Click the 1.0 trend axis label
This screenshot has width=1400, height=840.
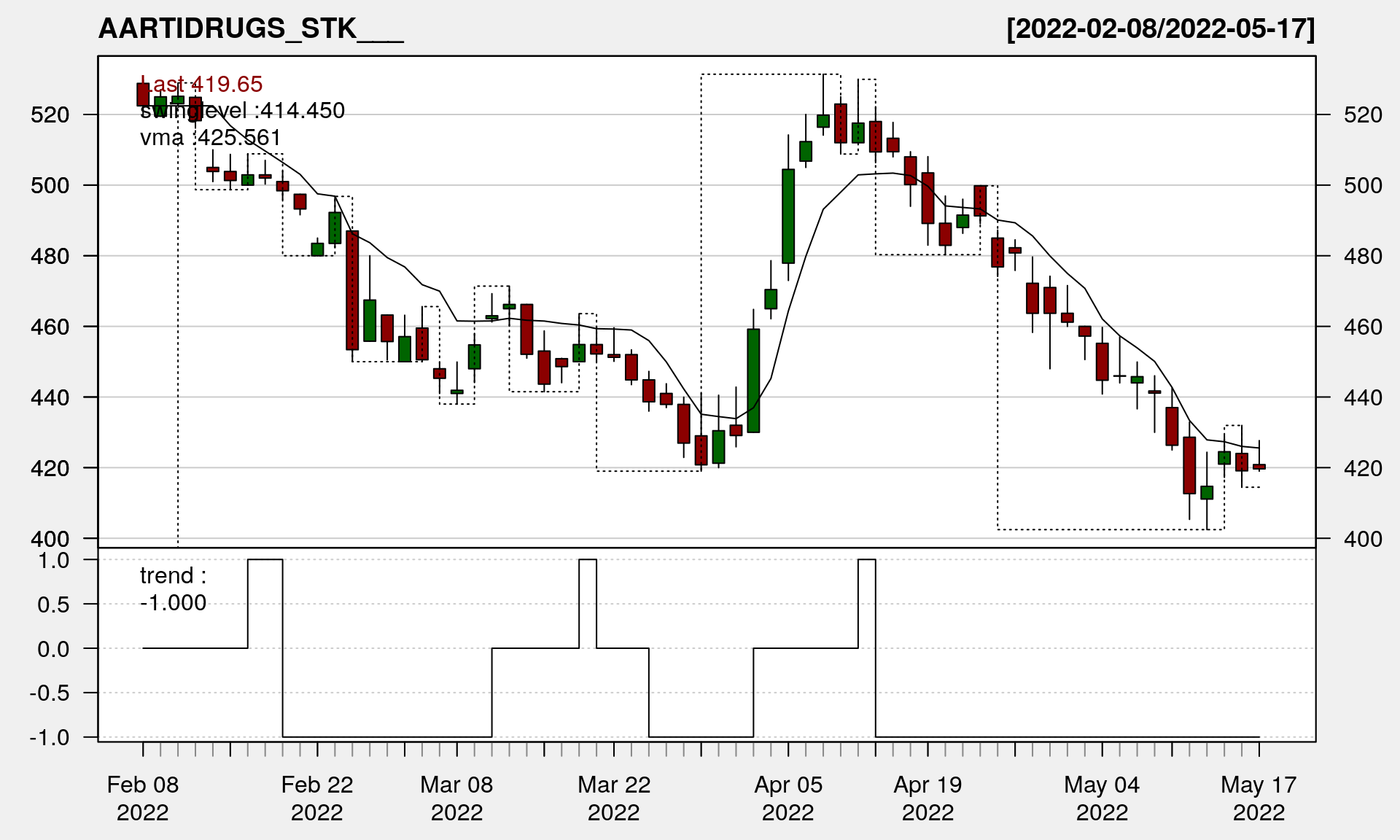54,560
